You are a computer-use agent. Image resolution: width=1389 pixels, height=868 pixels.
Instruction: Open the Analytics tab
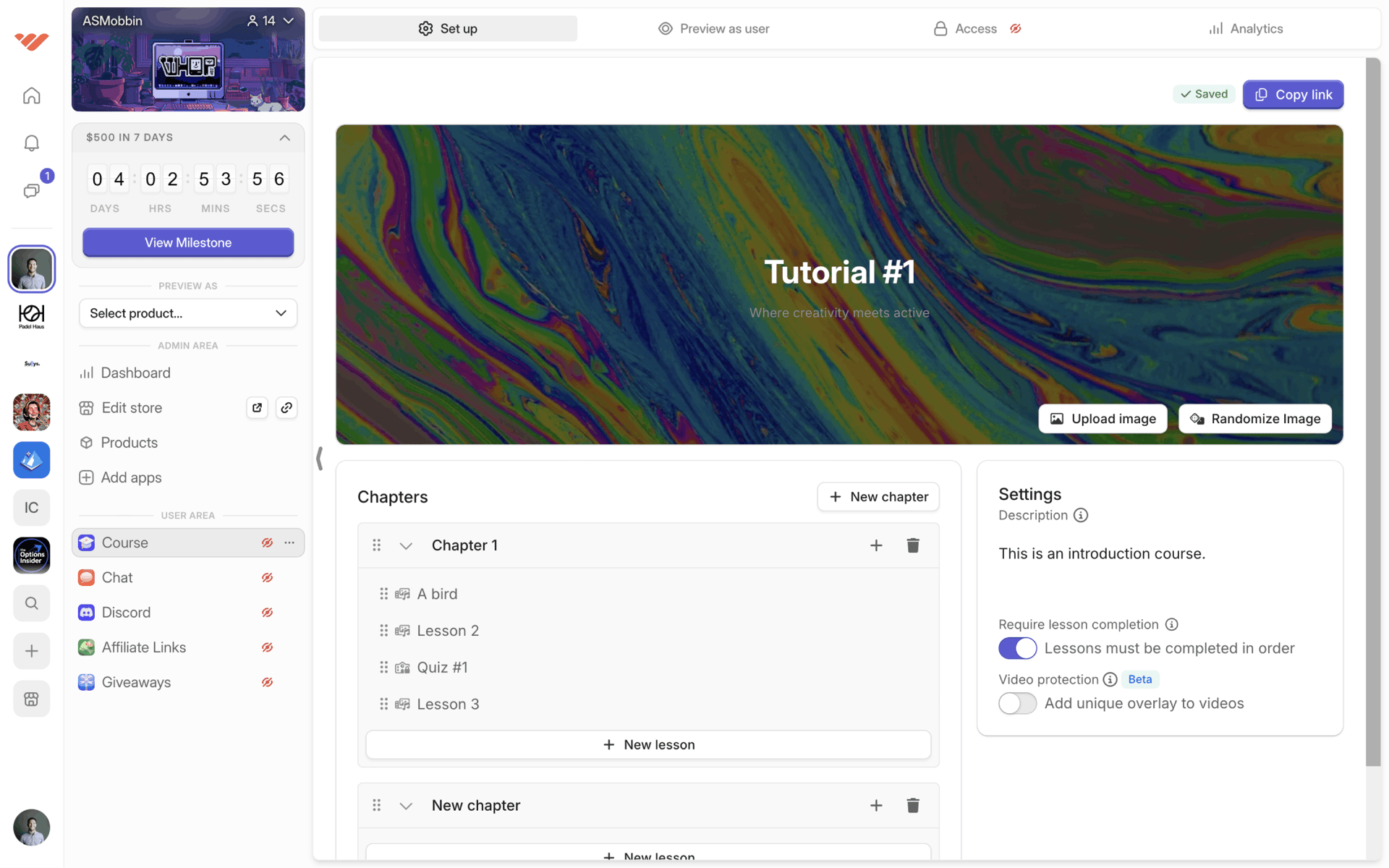(x=1245, y=28)
